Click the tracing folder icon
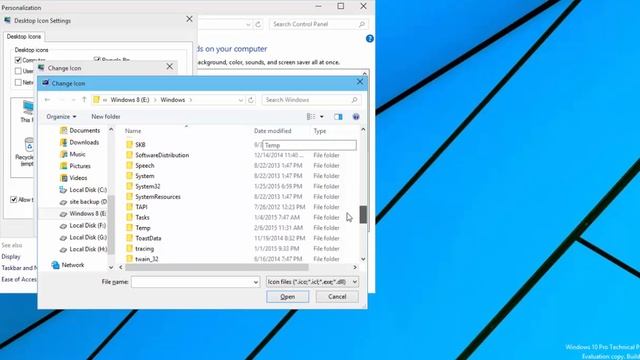Viewport: 640px width, 360px height. pyautogui.click(x=129, y=249)
